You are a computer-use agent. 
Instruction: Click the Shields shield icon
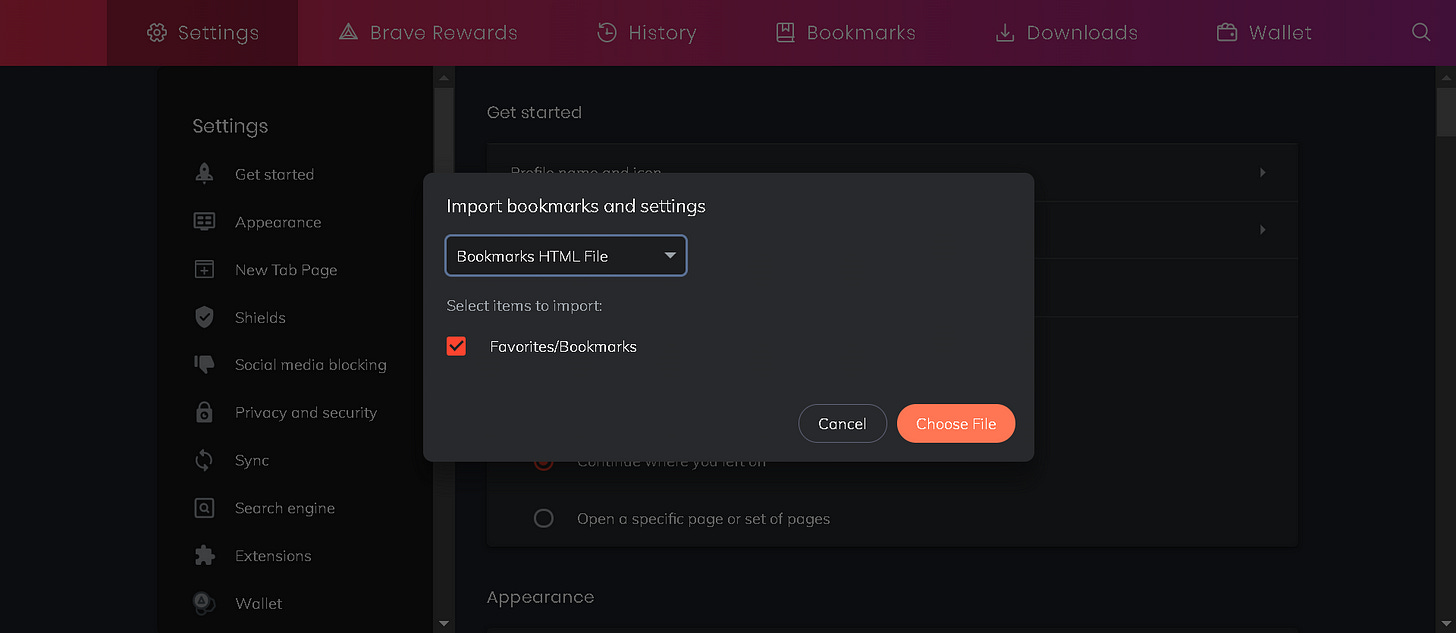click(x=204, y=317)
